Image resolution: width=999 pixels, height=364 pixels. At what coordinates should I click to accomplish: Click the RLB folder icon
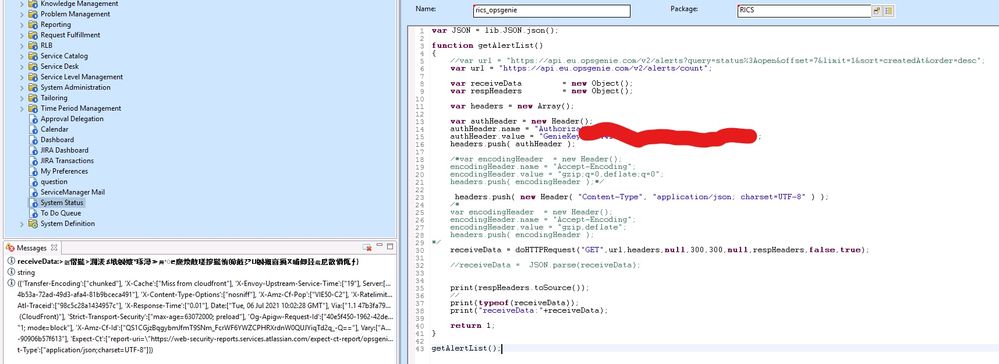coord(33,45)
